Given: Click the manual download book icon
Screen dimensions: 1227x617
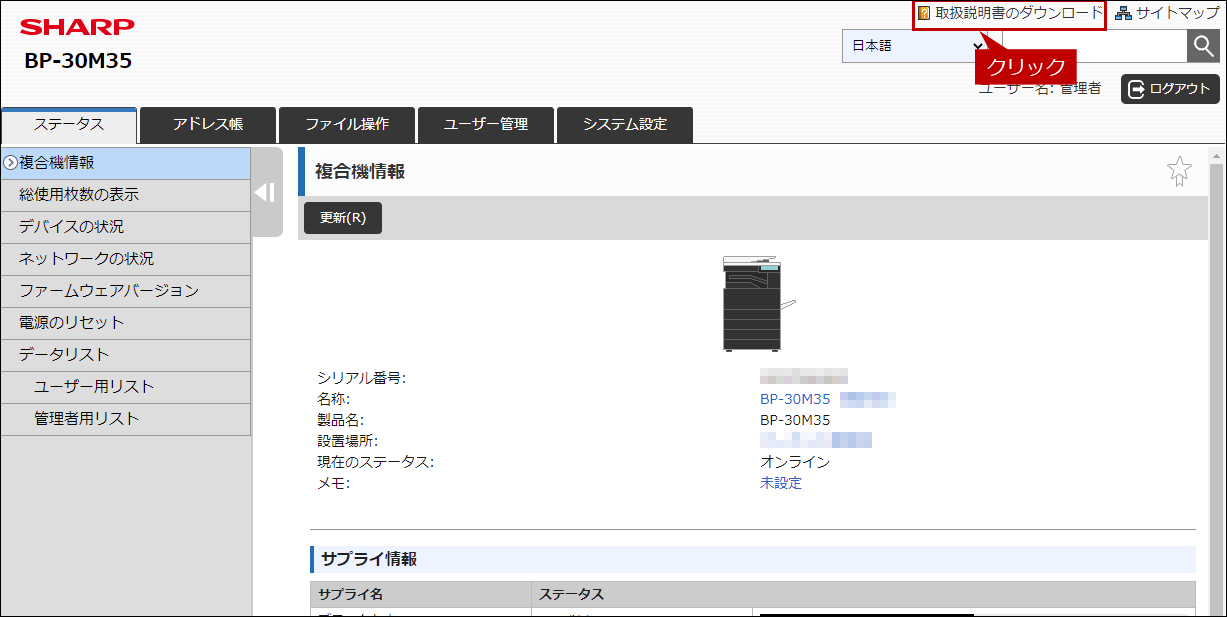Looking at the screenshot, I should [x=924, y=14].
